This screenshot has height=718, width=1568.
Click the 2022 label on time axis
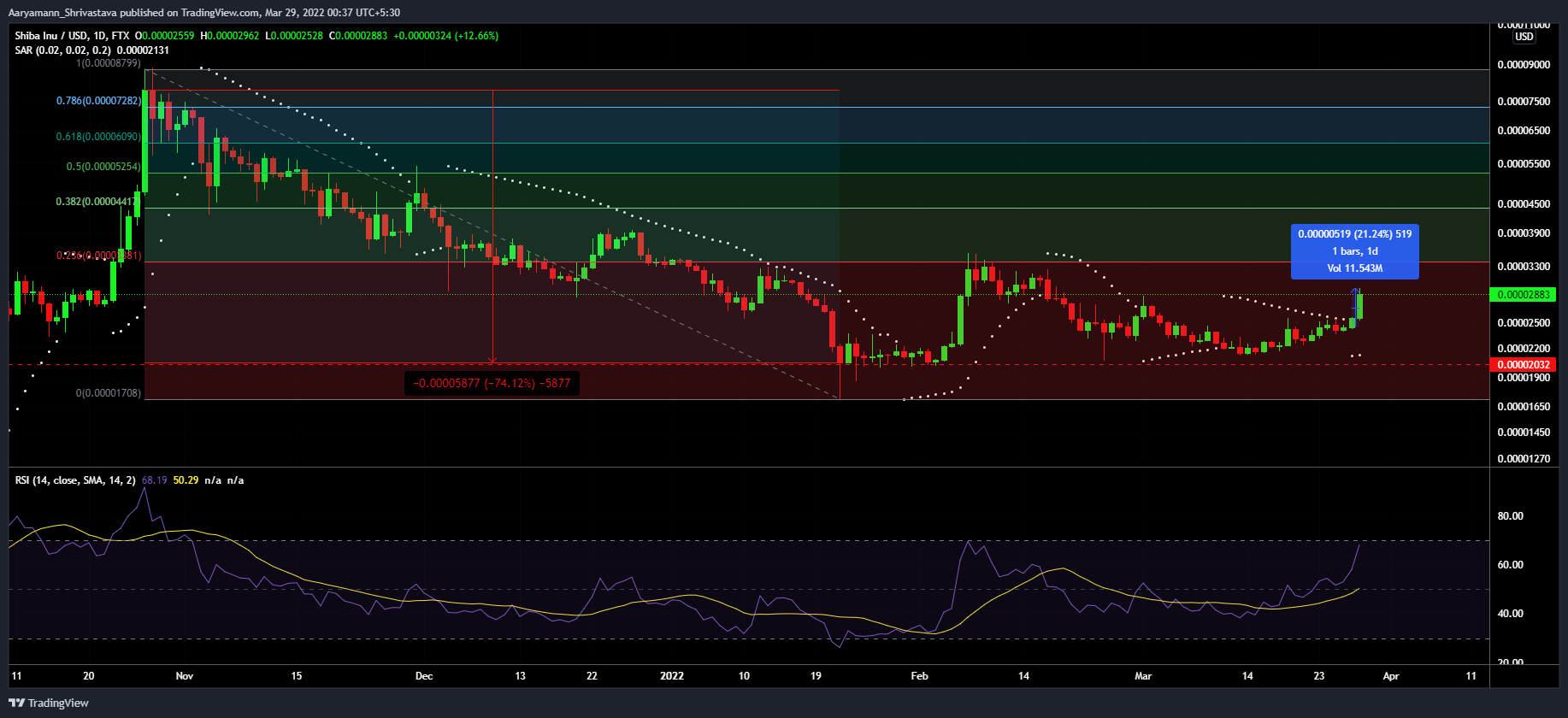coord(672,676)
